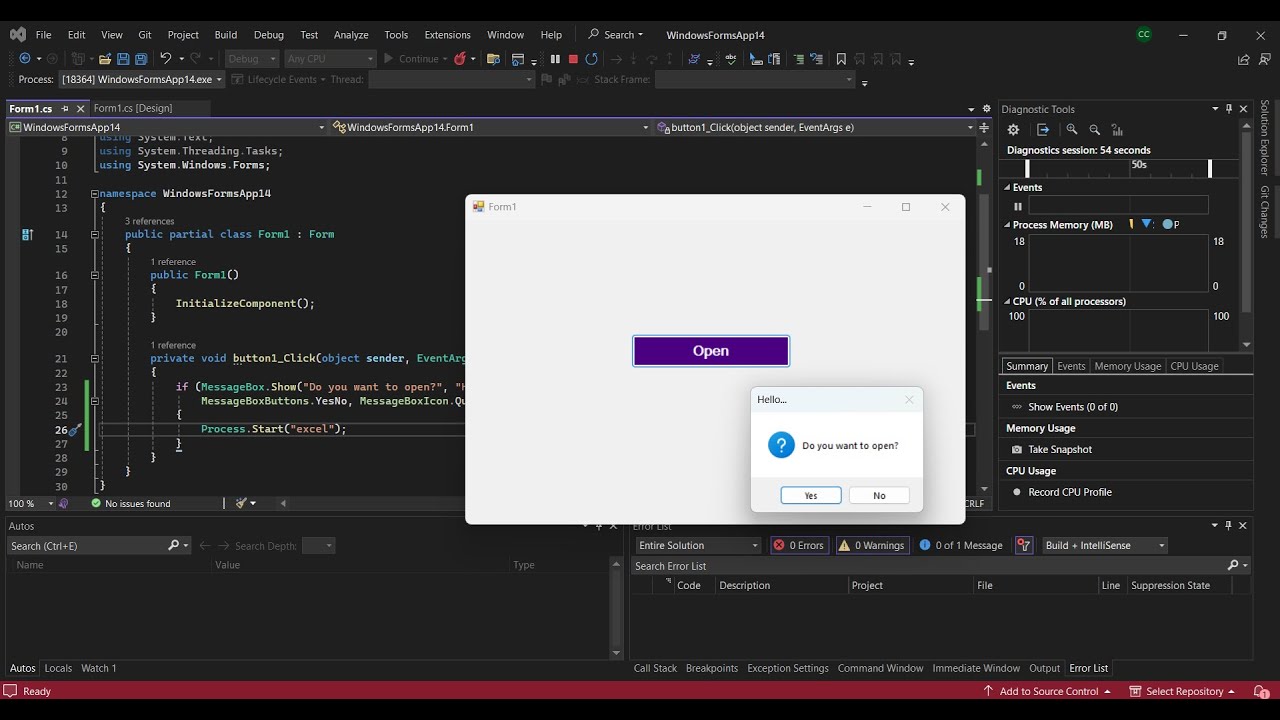Click the code cleanup broom icon
This screenshot has width=1280, height=720.
coord(241,503)
